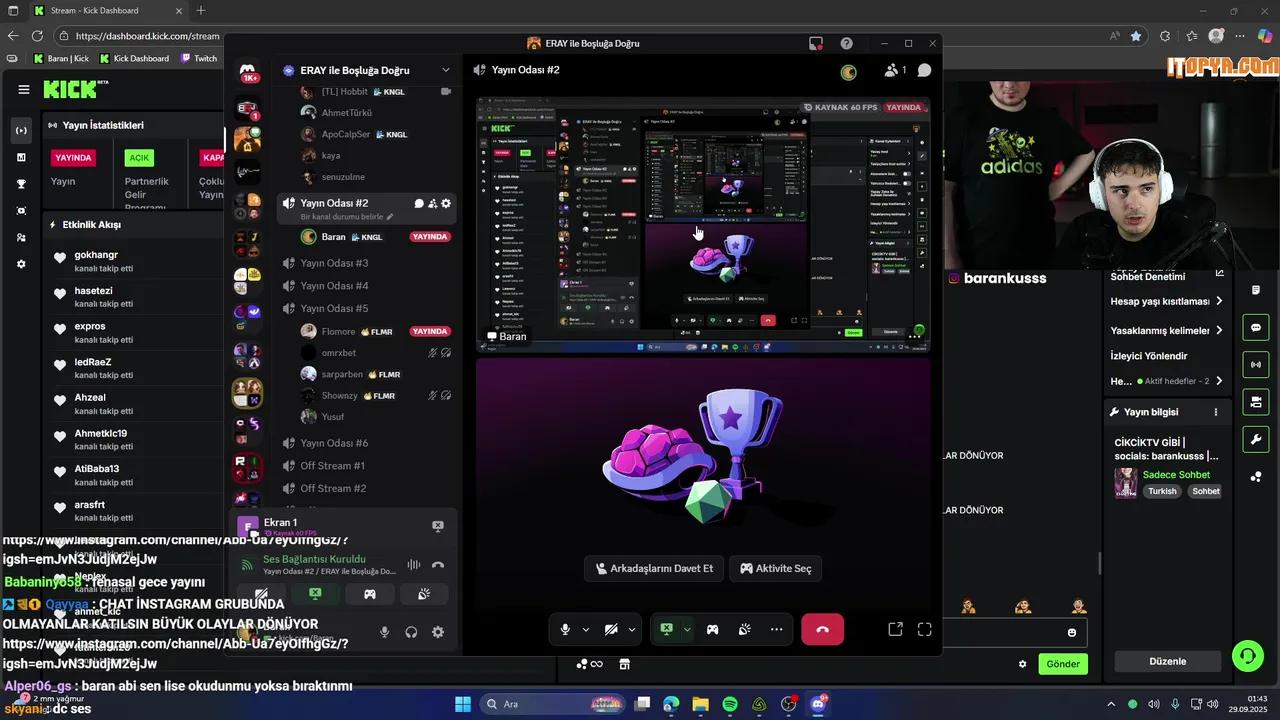Open Kick right sidebar chat panel icon

click(1256, 327)
